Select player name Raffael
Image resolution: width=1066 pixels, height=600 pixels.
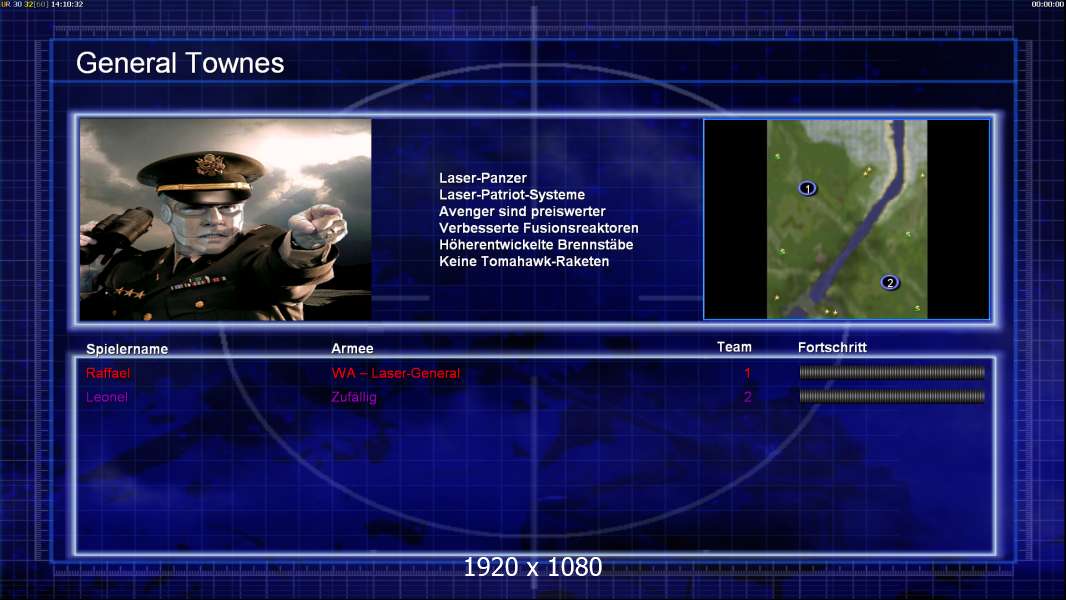[x=108, y=373]
